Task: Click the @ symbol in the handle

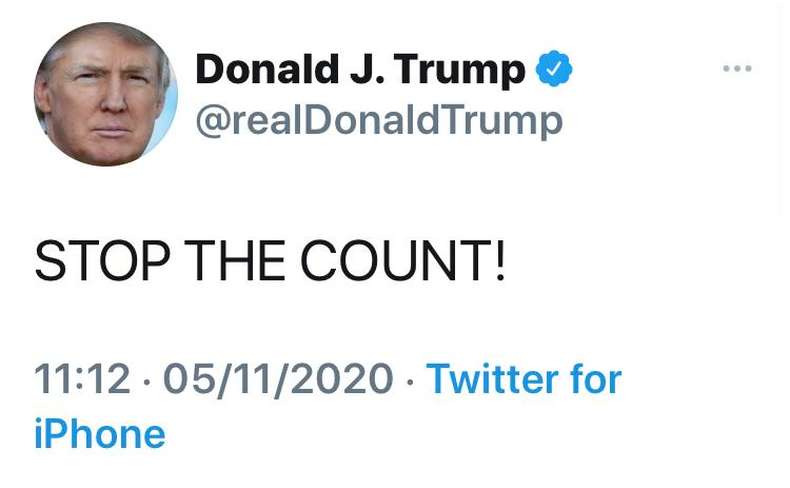Action: (x=212, y=121)
